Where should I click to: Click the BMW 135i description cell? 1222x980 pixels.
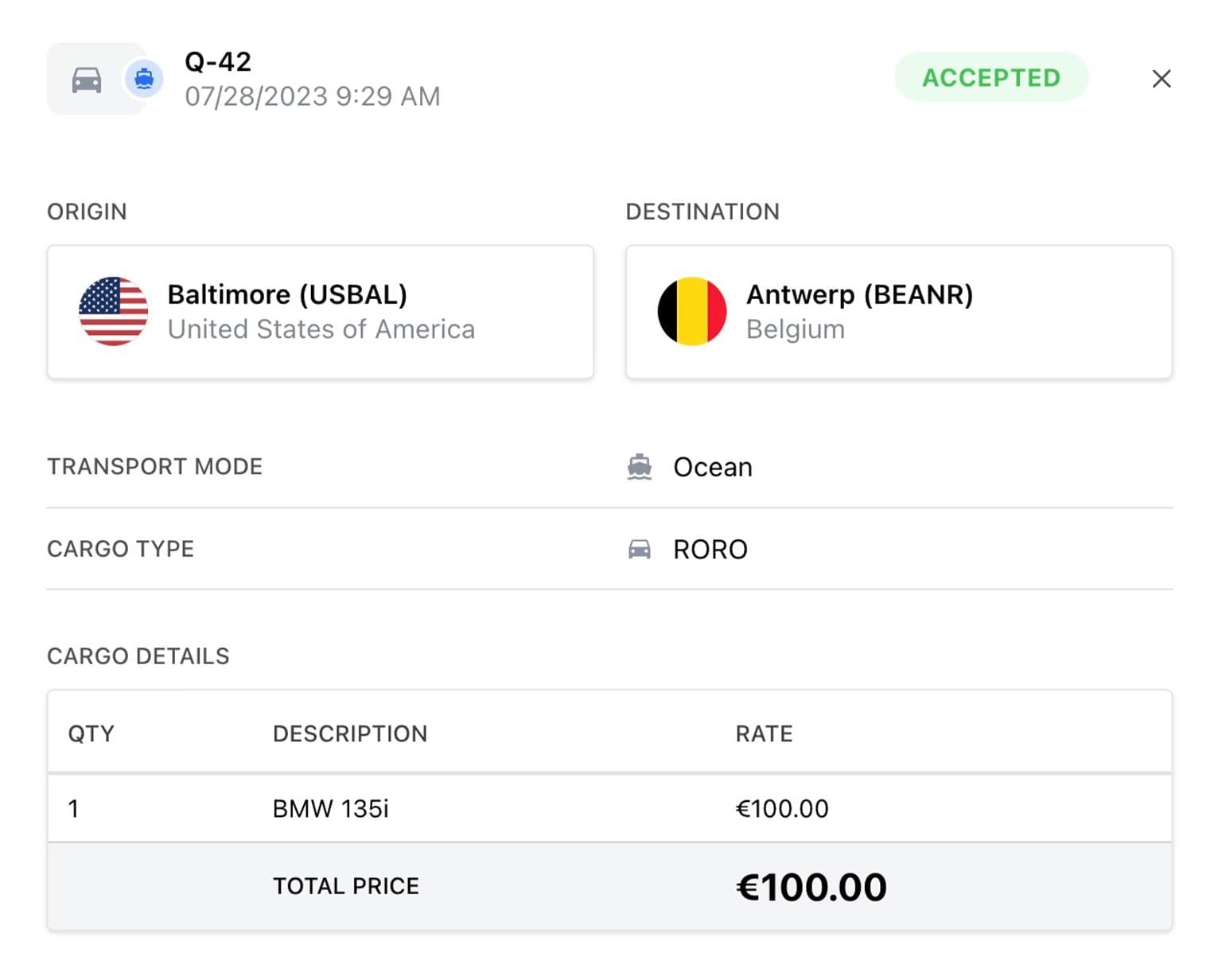(x=330, y=809)
